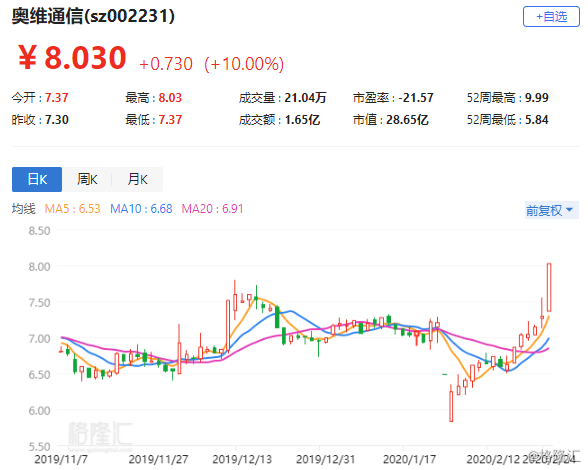
Task: Add stock via +自选 button
Action: (551, 17)
